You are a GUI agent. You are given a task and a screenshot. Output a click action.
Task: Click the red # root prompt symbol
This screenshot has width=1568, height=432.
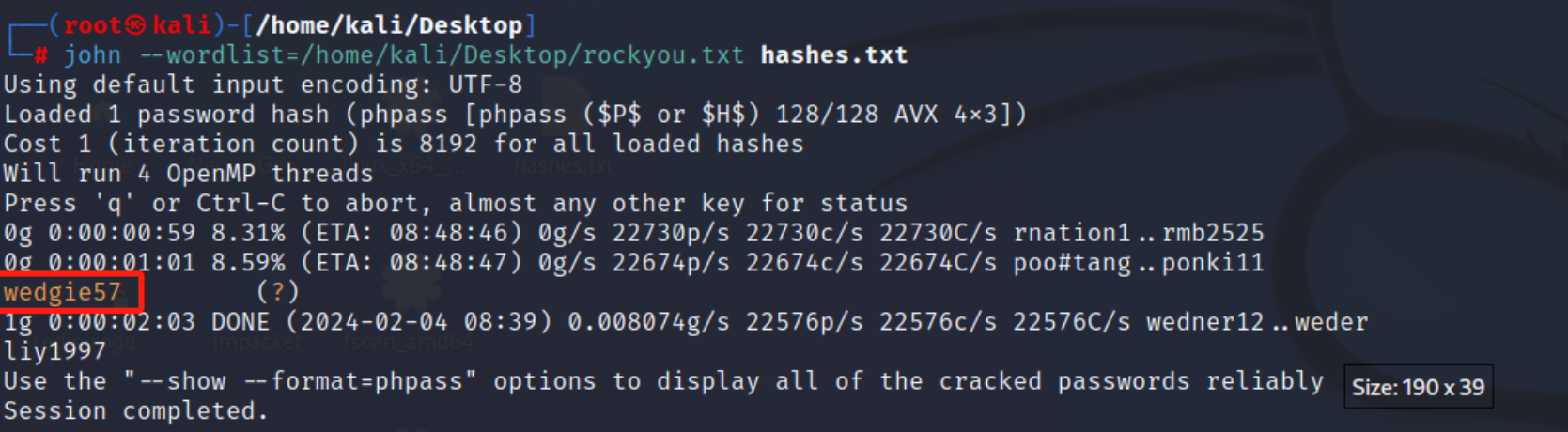[x=40, y=55]
